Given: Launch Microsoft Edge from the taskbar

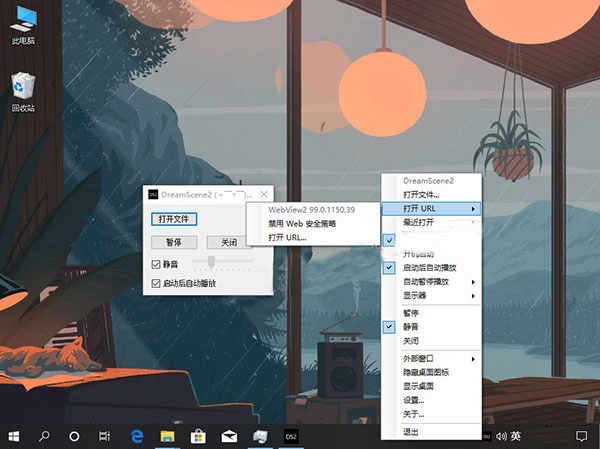Looking at the screenshot, I should coord(137,436).
